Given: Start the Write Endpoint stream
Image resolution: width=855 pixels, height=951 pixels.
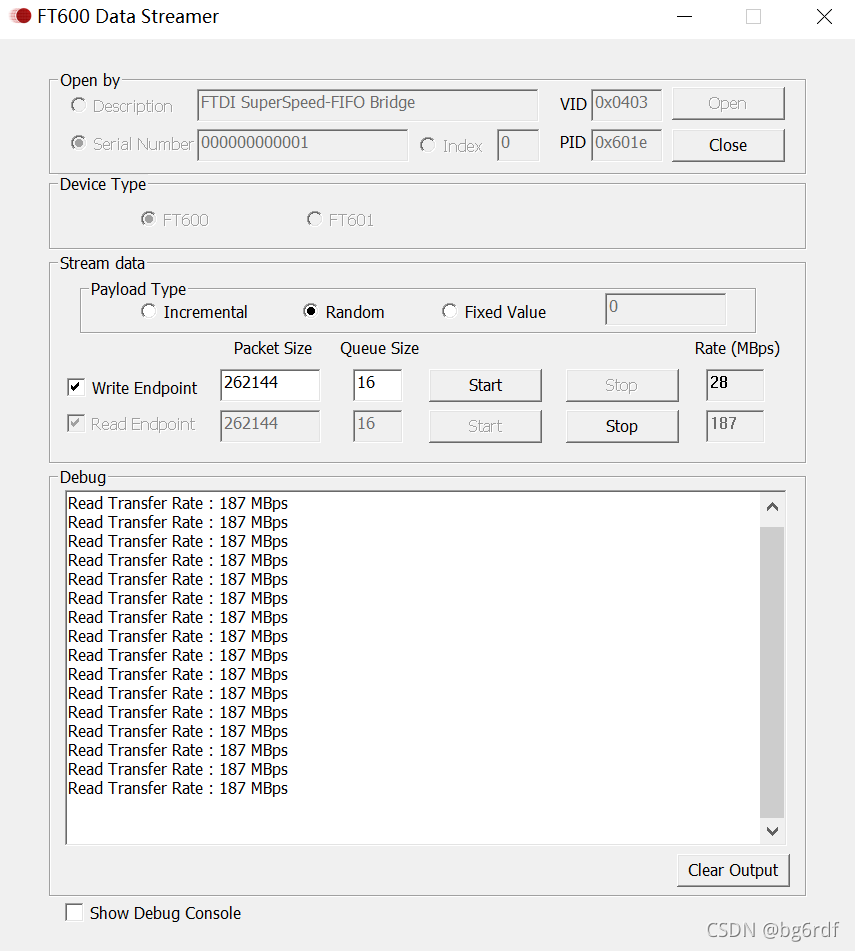Looking at the screenshot, I should pyautogui.click(x=485, y=385).
